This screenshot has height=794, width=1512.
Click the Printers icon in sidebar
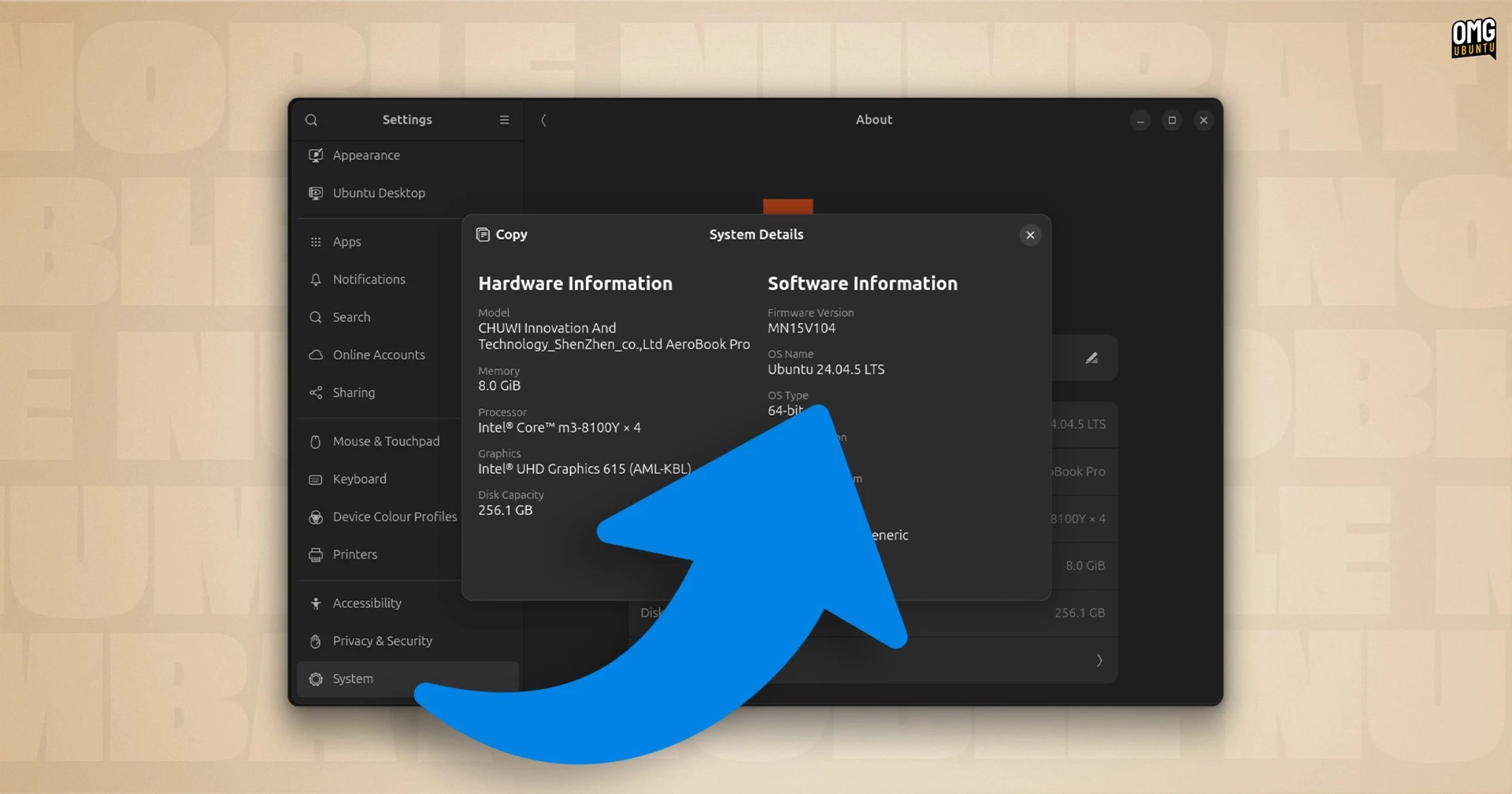coord(316,555)
